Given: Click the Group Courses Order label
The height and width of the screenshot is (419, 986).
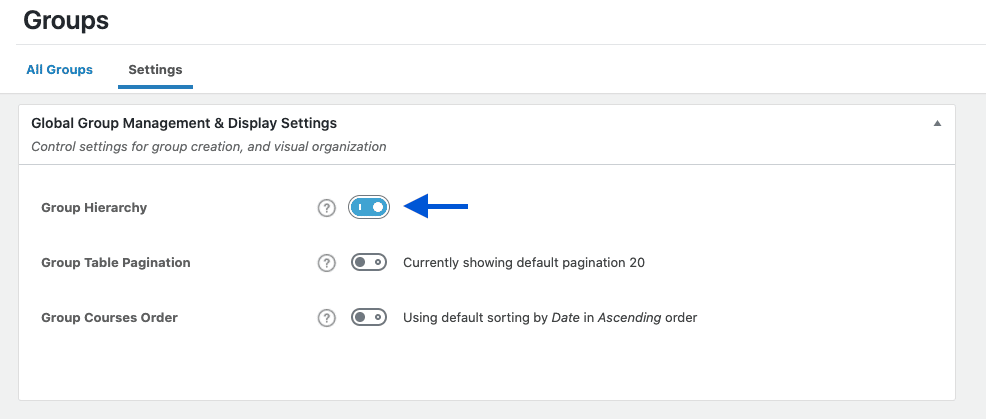Looking at the screenshot, I should [x=109, y=318].
